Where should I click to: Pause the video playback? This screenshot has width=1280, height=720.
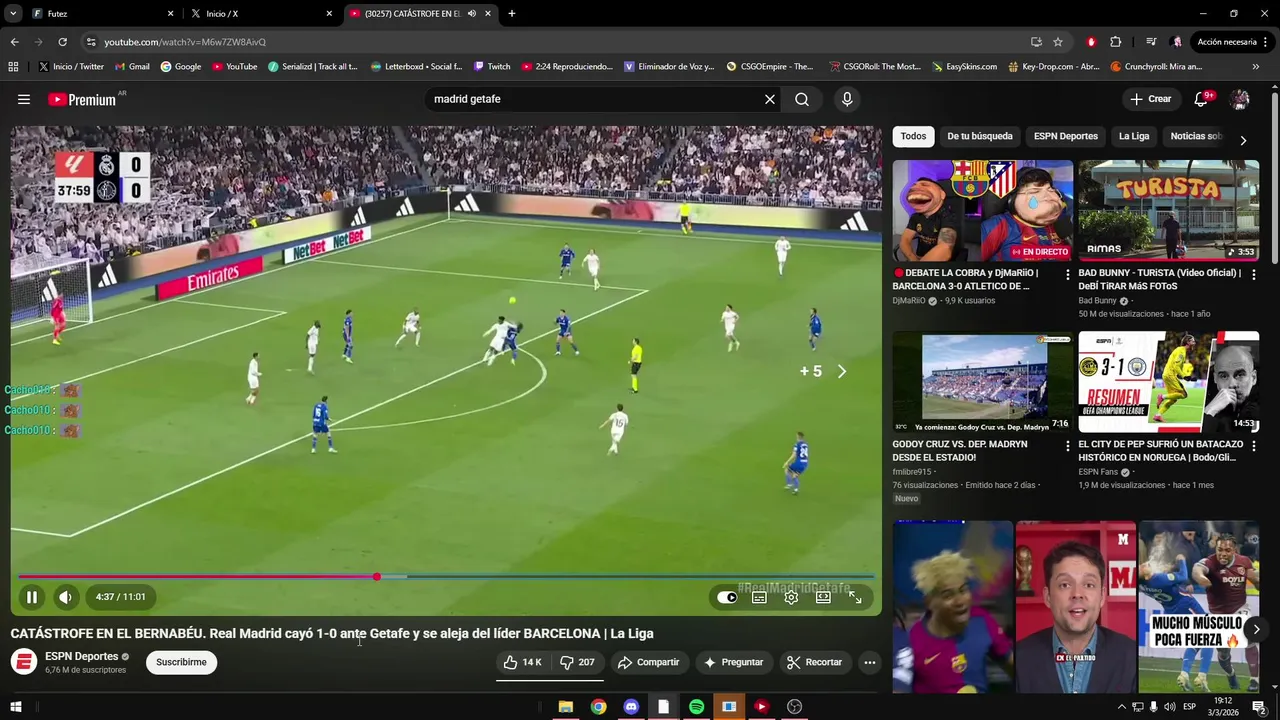pos(31,597)
